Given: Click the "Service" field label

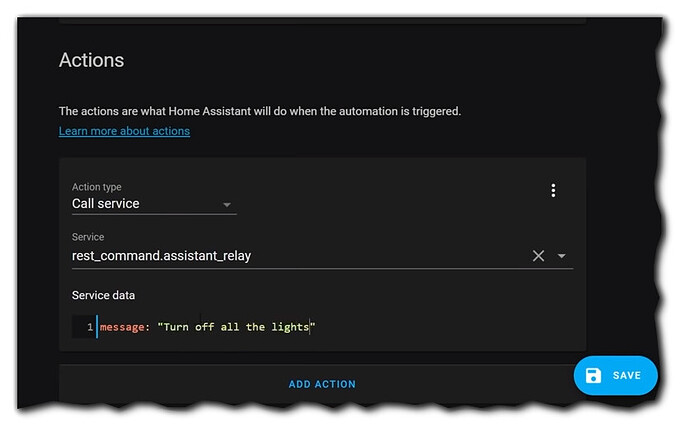Looking at the screenshot, I should click(88, 238).
